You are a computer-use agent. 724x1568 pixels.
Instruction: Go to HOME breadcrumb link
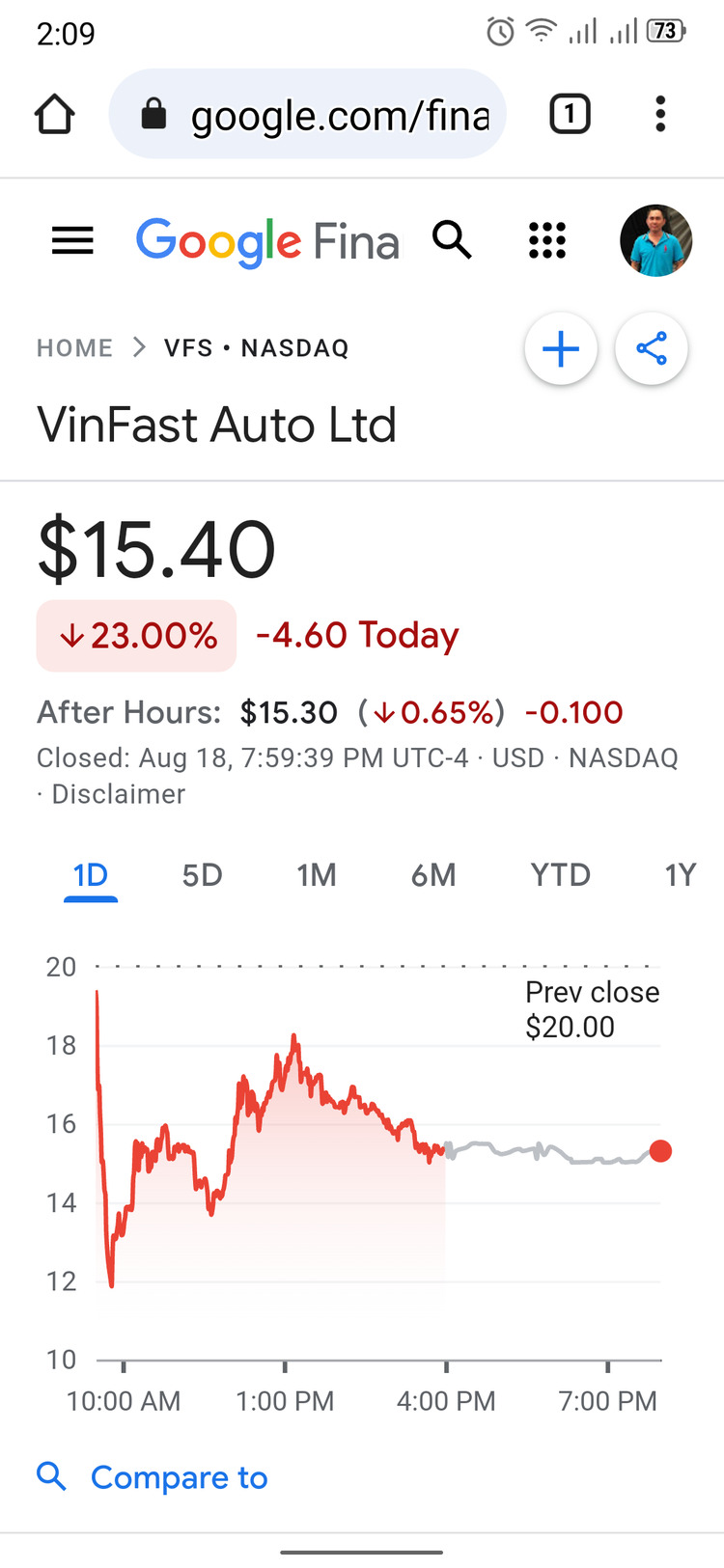(74, 347)
